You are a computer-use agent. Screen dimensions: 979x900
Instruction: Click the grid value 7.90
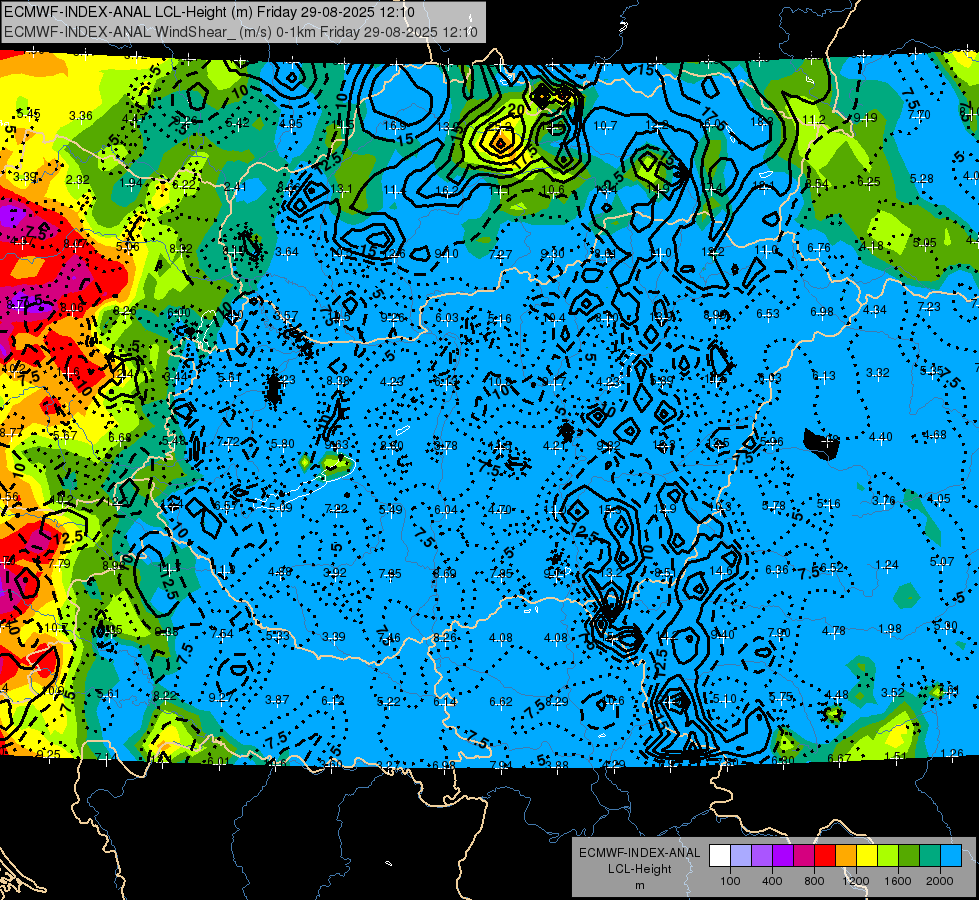click(779, 633)
